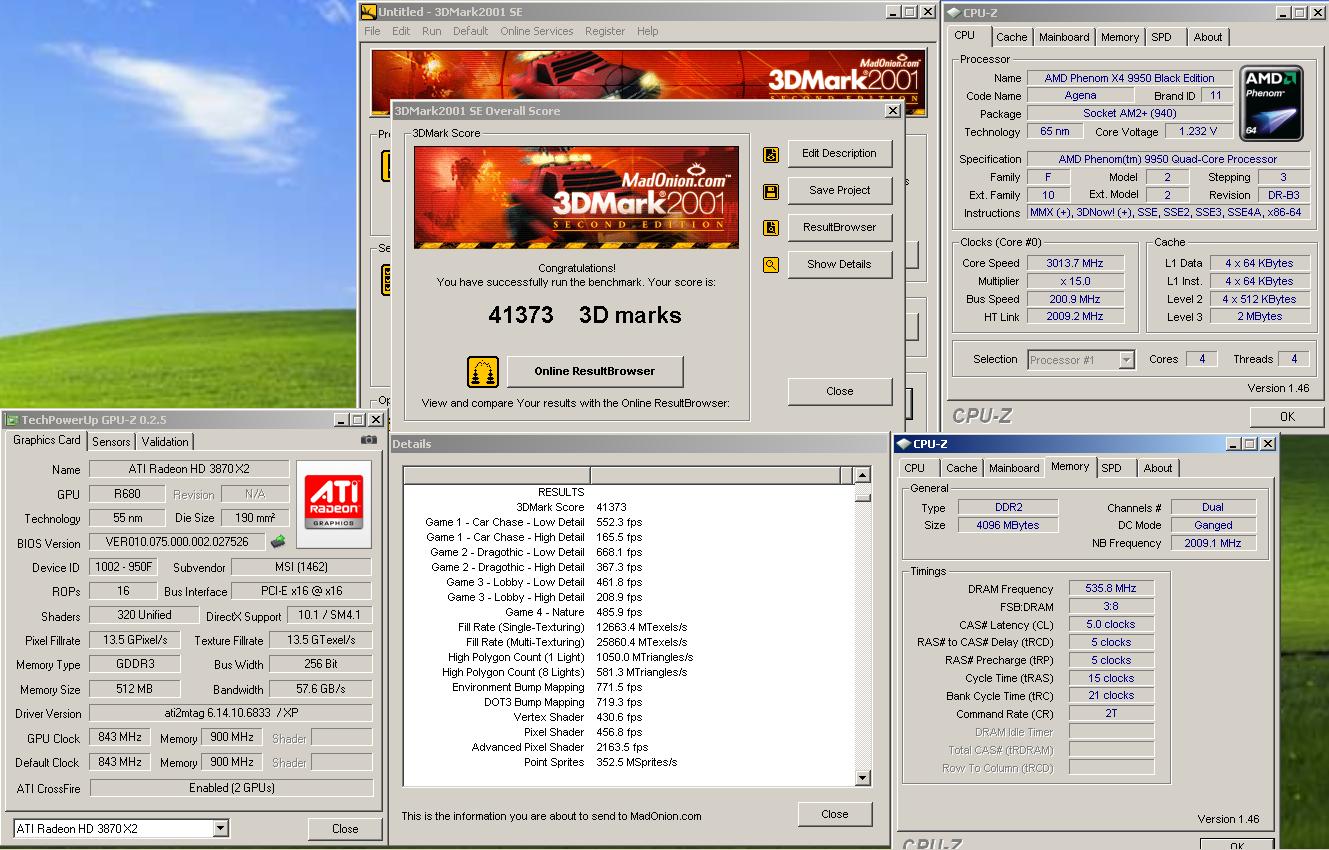Select the Game 4 - Nature result row
Image resolution: width=1329 pixels, height=850 pixels.
(630, 612)
